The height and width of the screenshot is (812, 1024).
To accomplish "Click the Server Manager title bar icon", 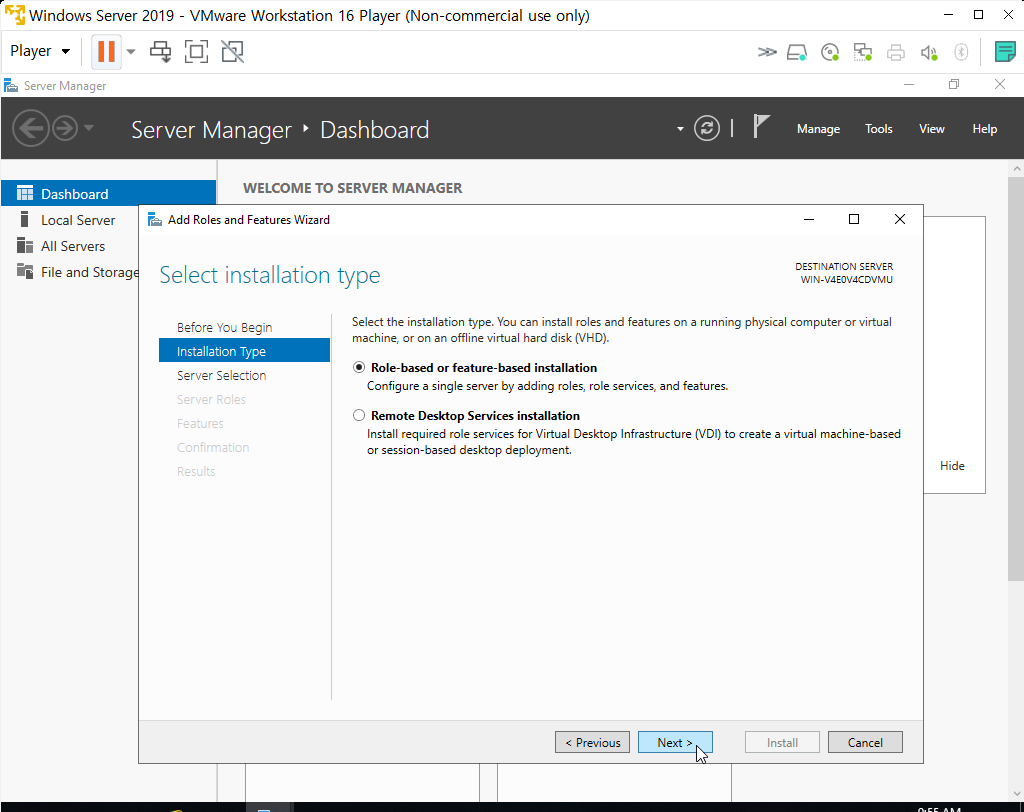I will click(x=10, y=86).
